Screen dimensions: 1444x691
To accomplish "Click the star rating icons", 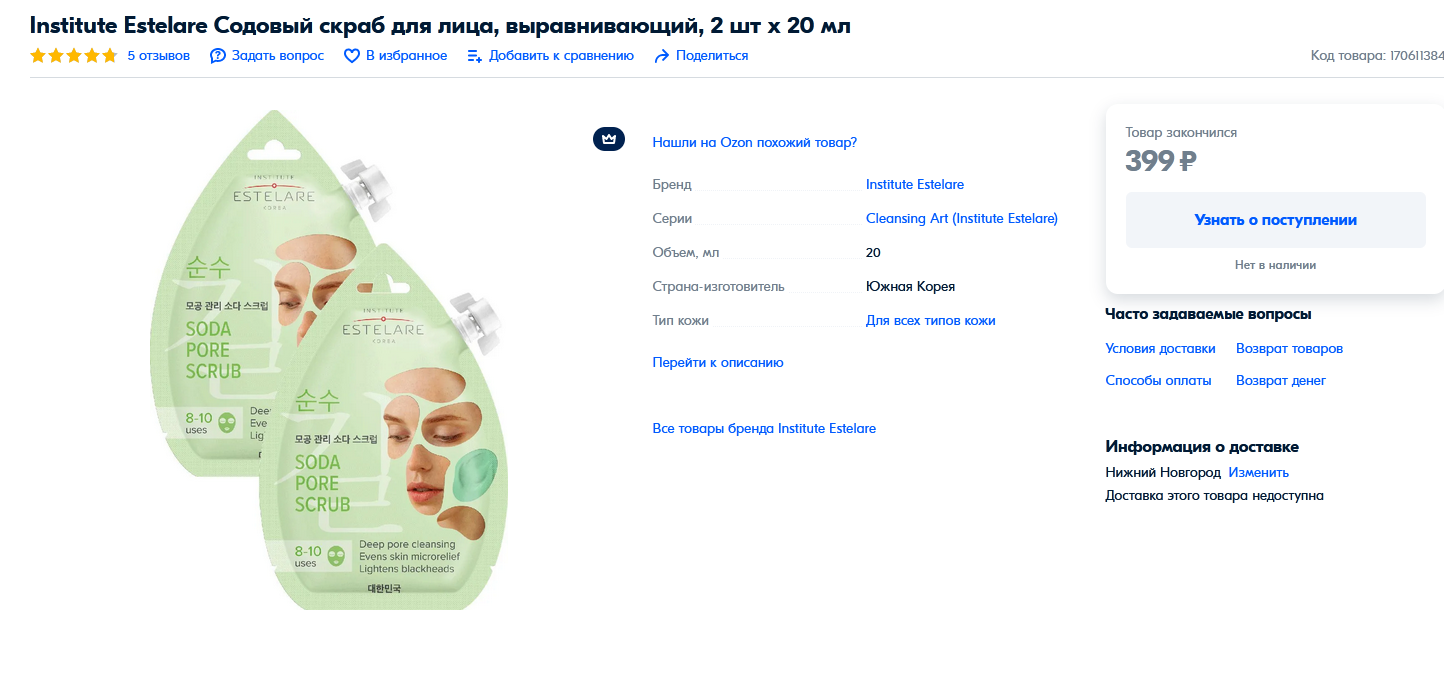I will (74, 56).
